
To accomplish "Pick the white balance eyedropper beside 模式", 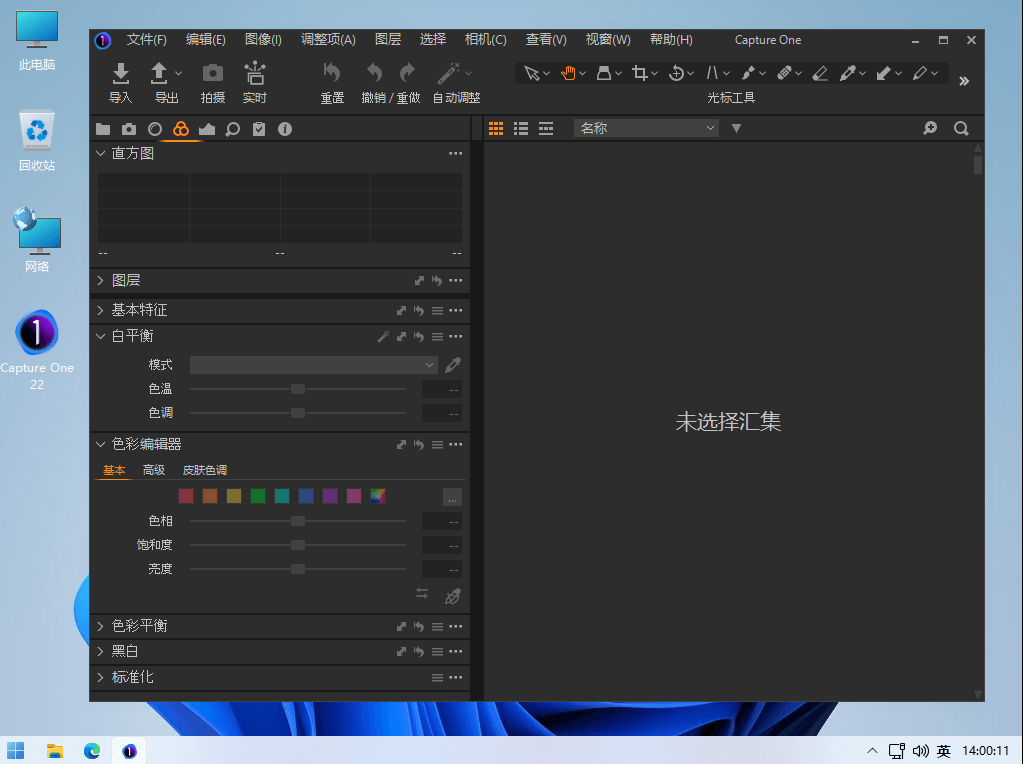I will 453,365.
